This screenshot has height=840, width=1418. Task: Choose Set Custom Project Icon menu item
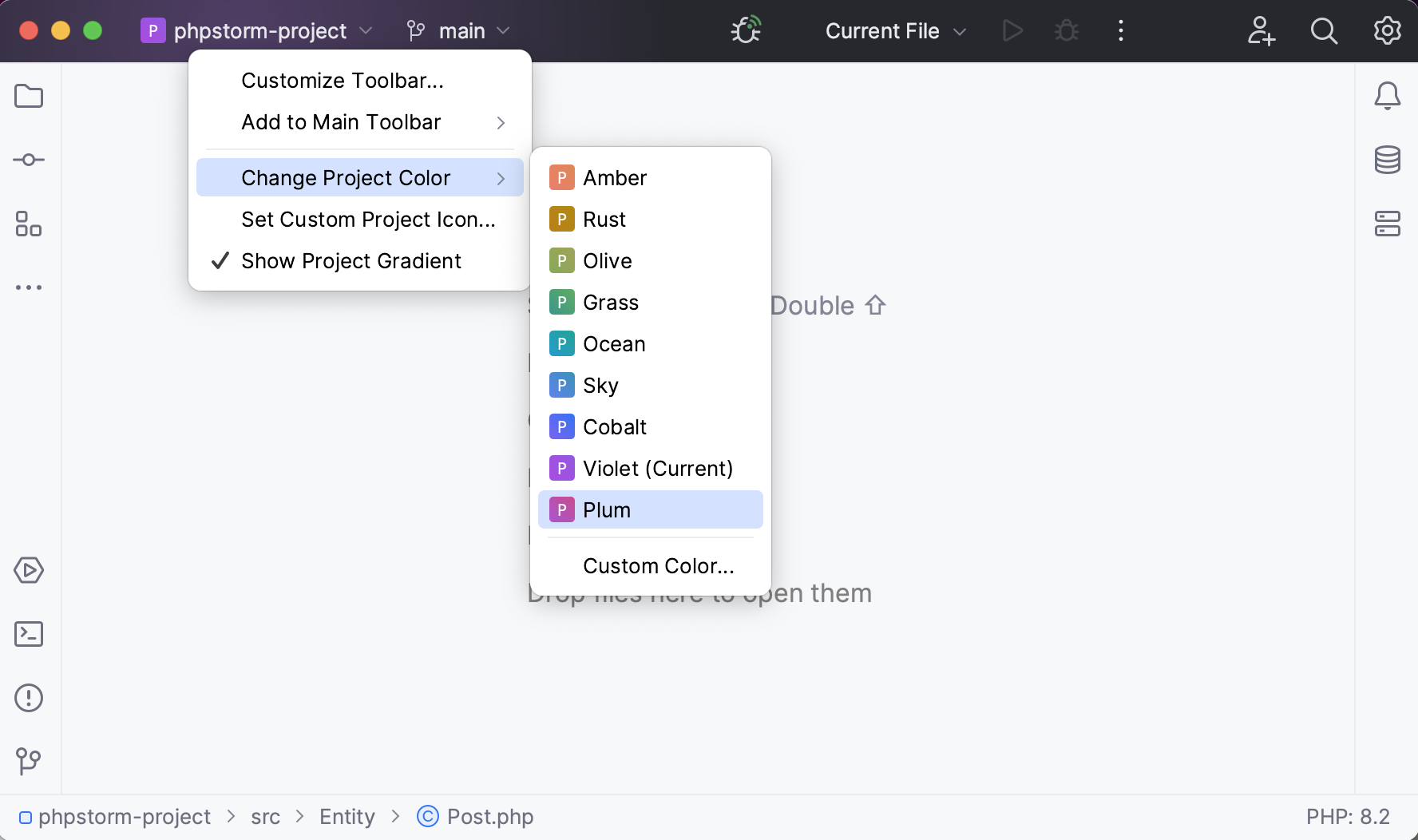point(368,219)
